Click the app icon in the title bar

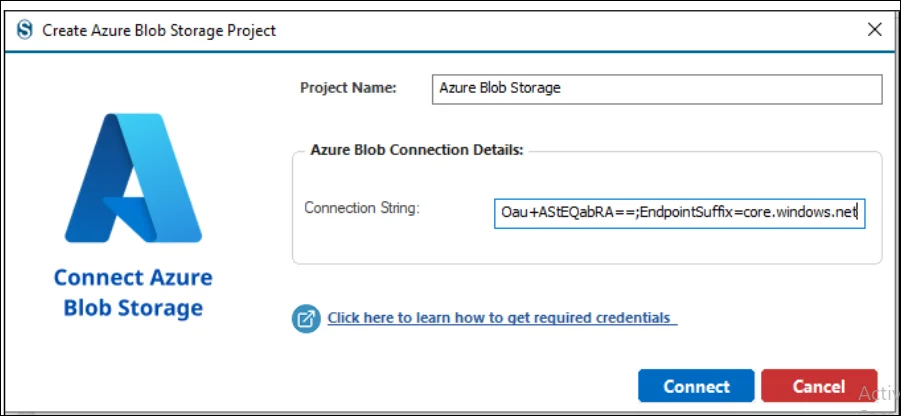(x=25, y=30)
